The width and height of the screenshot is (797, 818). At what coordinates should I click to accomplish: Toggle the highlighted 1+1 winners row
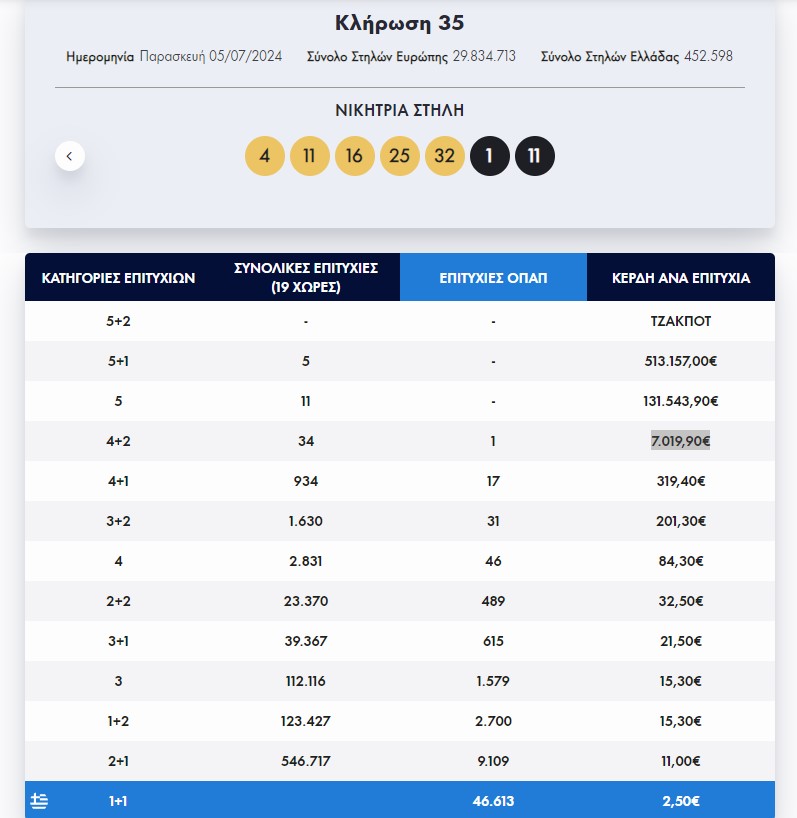point(398,800)
